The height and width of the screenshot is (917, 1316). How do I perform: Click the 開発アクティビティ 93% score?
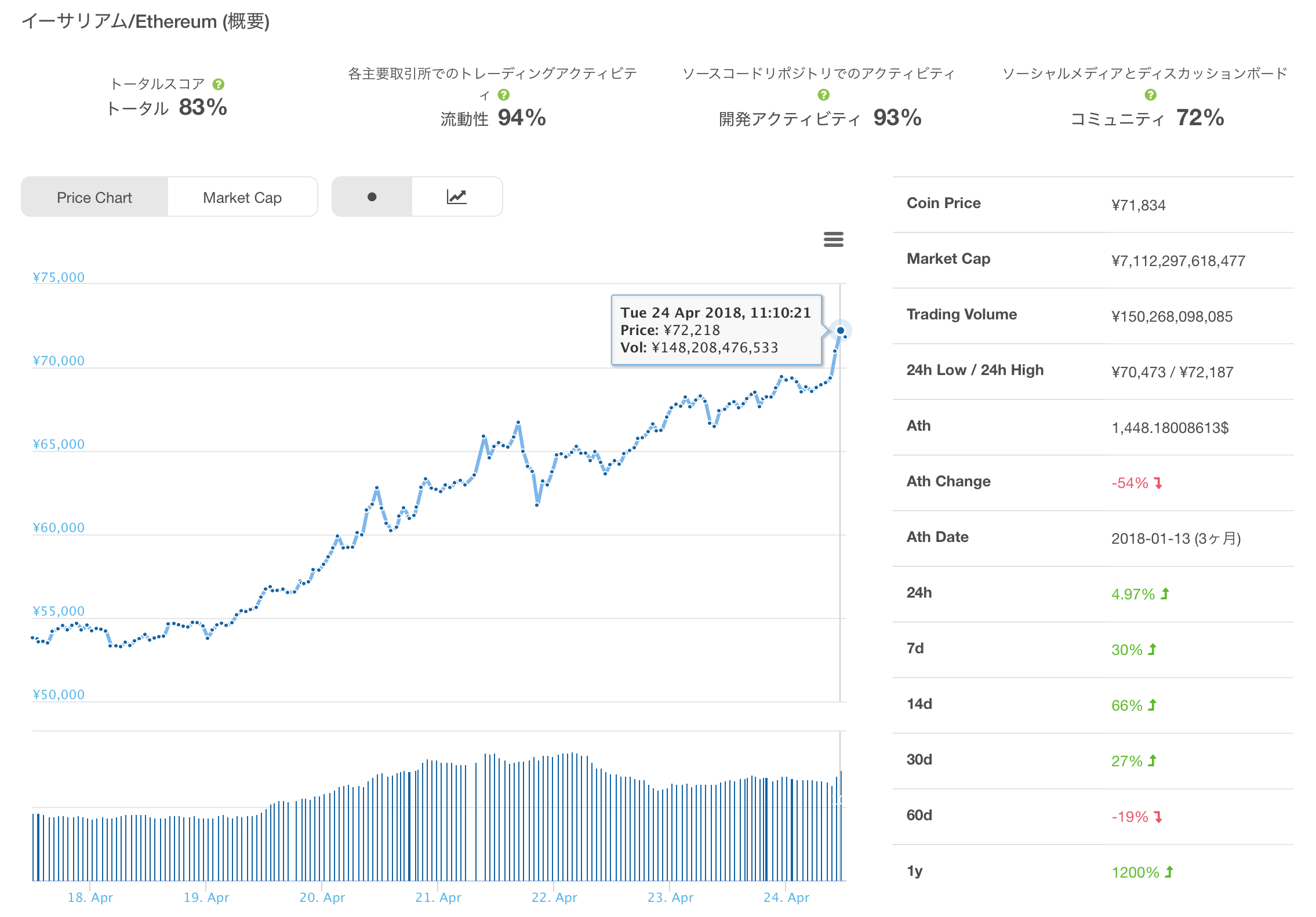pyautogui.click(x=820, y=118)
